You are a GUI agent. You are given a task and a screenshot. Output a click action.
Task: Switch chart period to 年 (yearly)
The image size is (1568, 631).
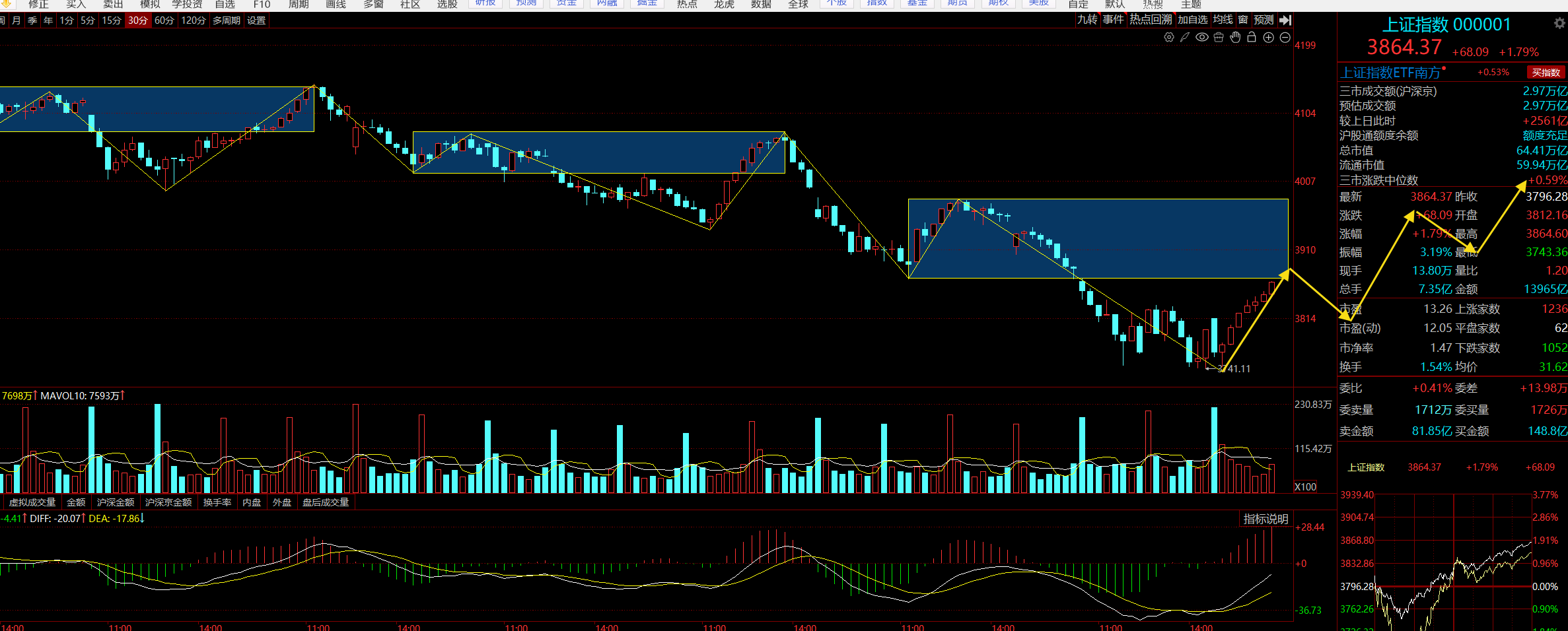click(48, 20)
